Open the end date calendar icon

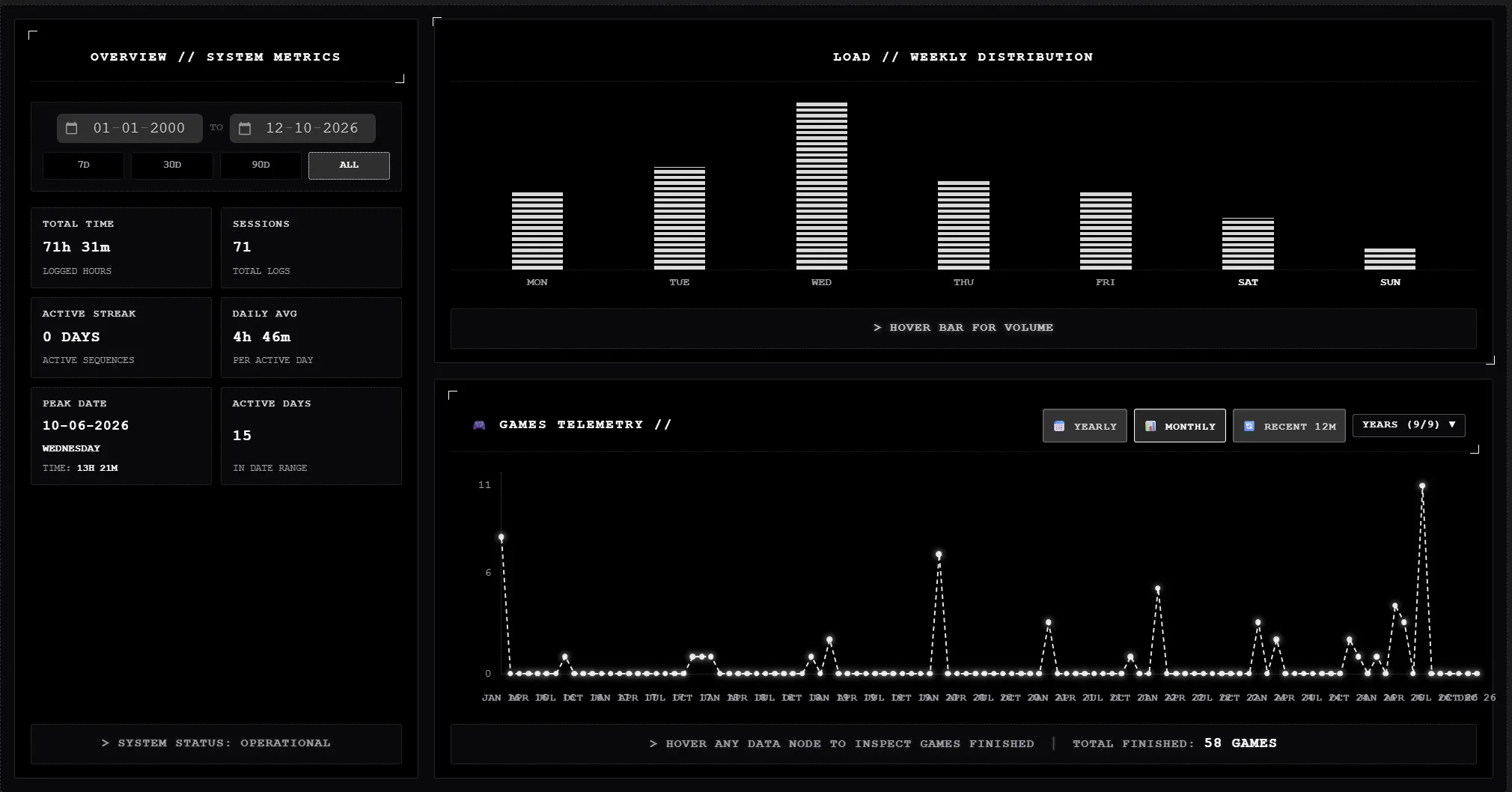[x=245, y=128]
